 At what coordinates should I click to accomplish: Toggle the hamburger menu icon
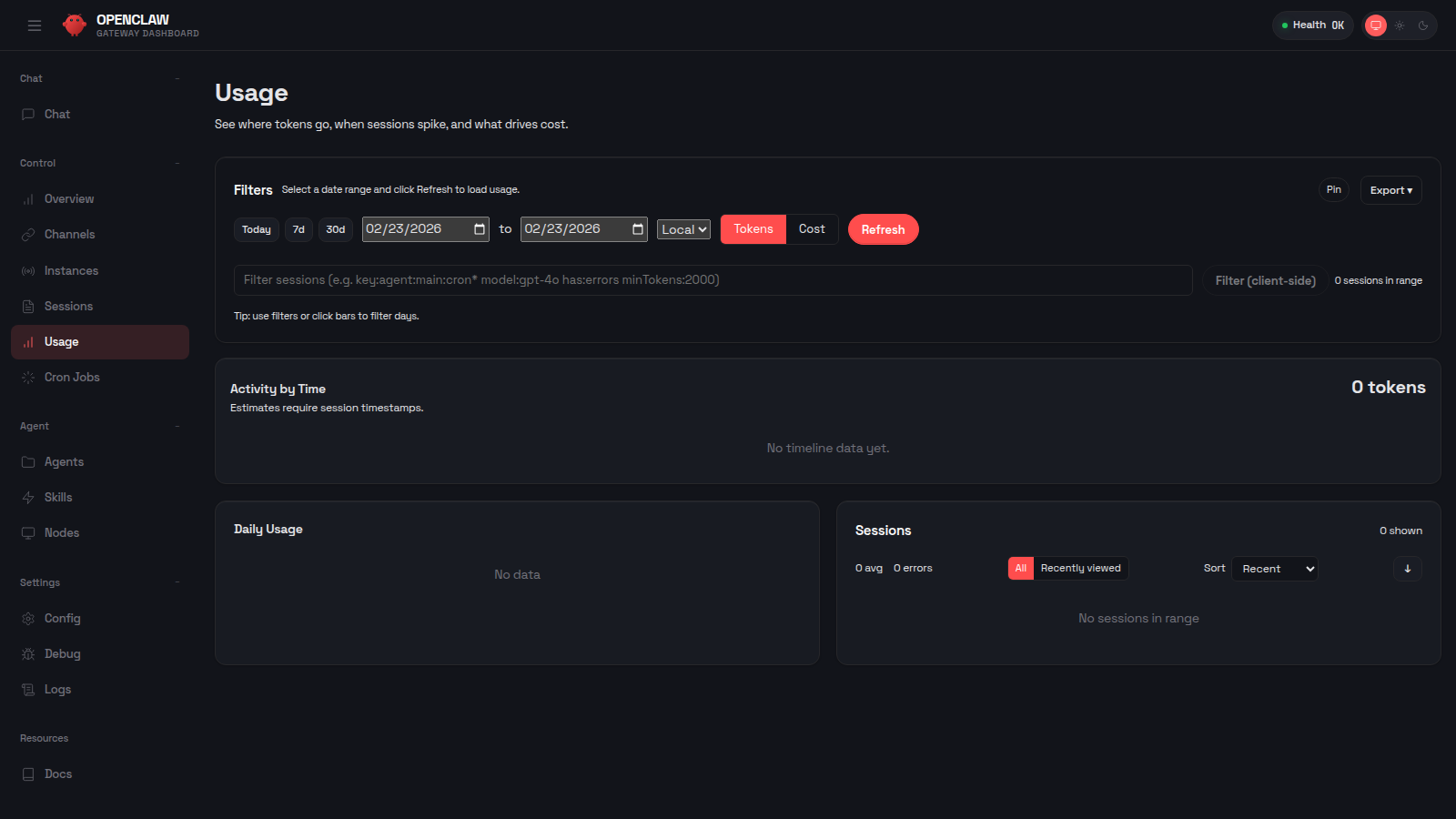click(x=35, y=25)
